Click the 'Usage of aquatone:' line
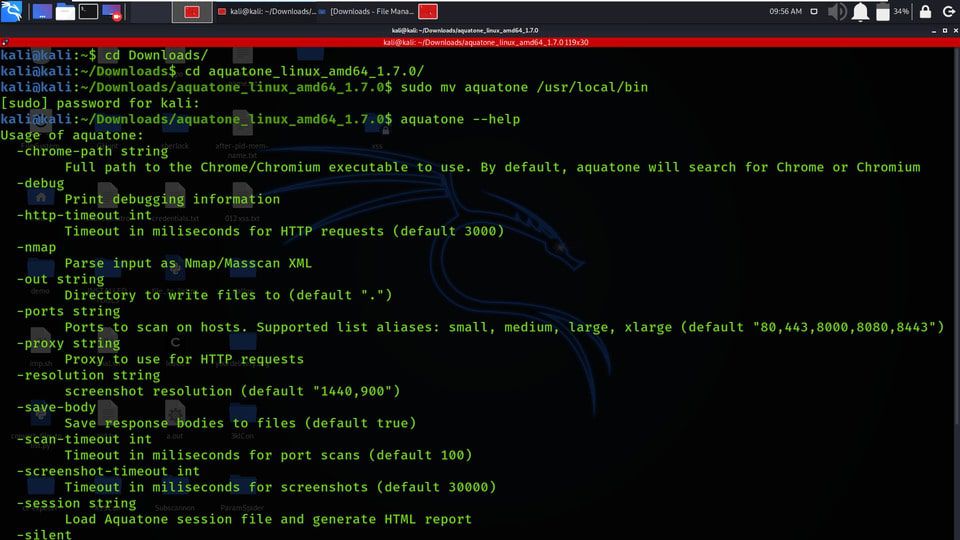This screenshot has height=540, width=960. (x=72, y=135)
